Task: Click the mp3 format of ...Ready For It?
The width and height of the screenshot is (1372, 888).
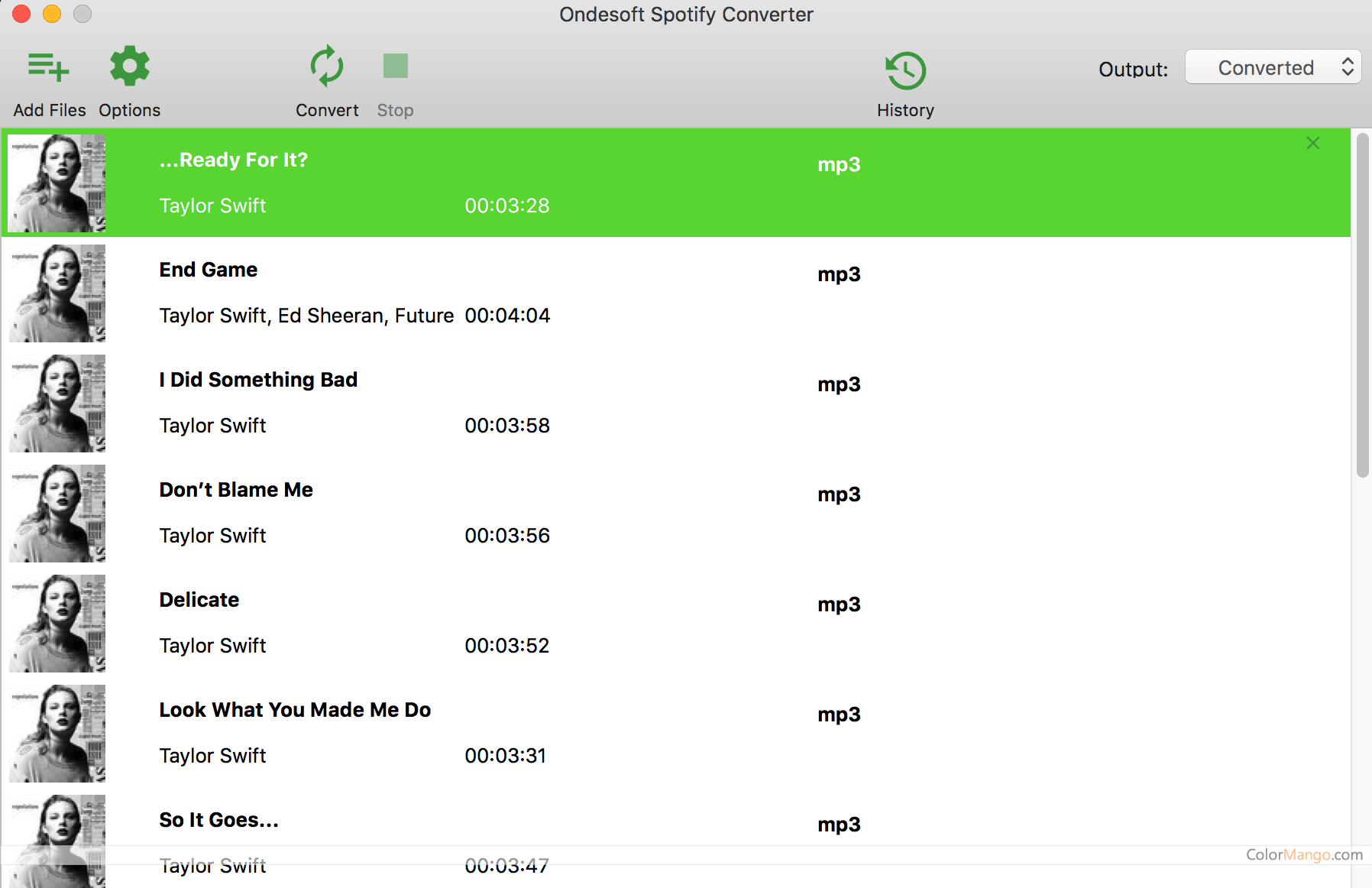Action: (x=839, y=165)
